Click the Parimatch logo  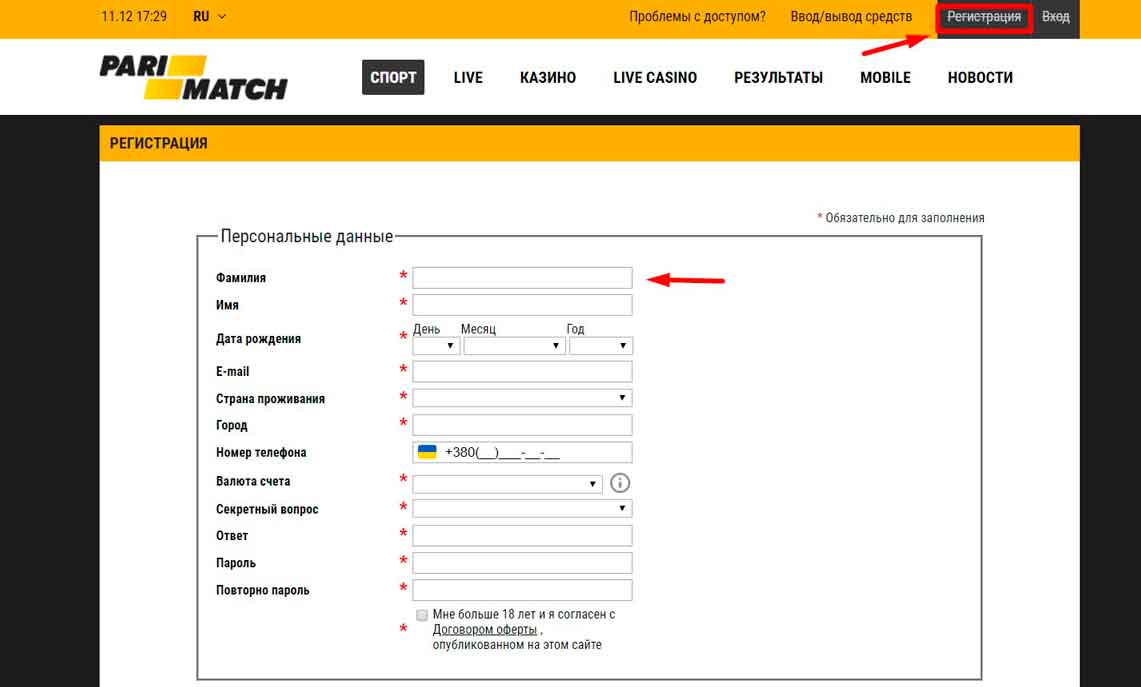tap(194, 77)
